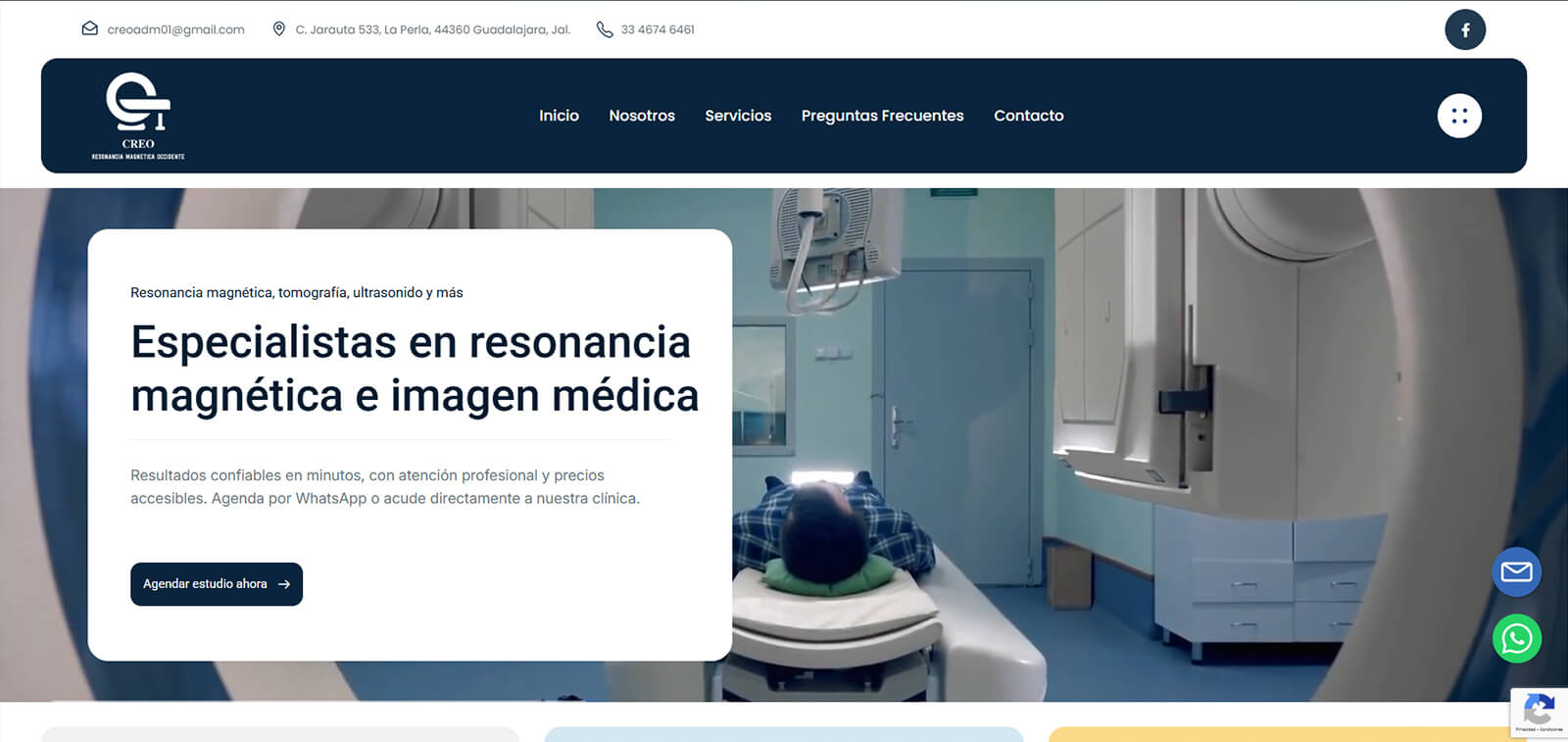1568x742 pixels.
Task: Open the Servicios menu item
Action: (x=738, y=116)
